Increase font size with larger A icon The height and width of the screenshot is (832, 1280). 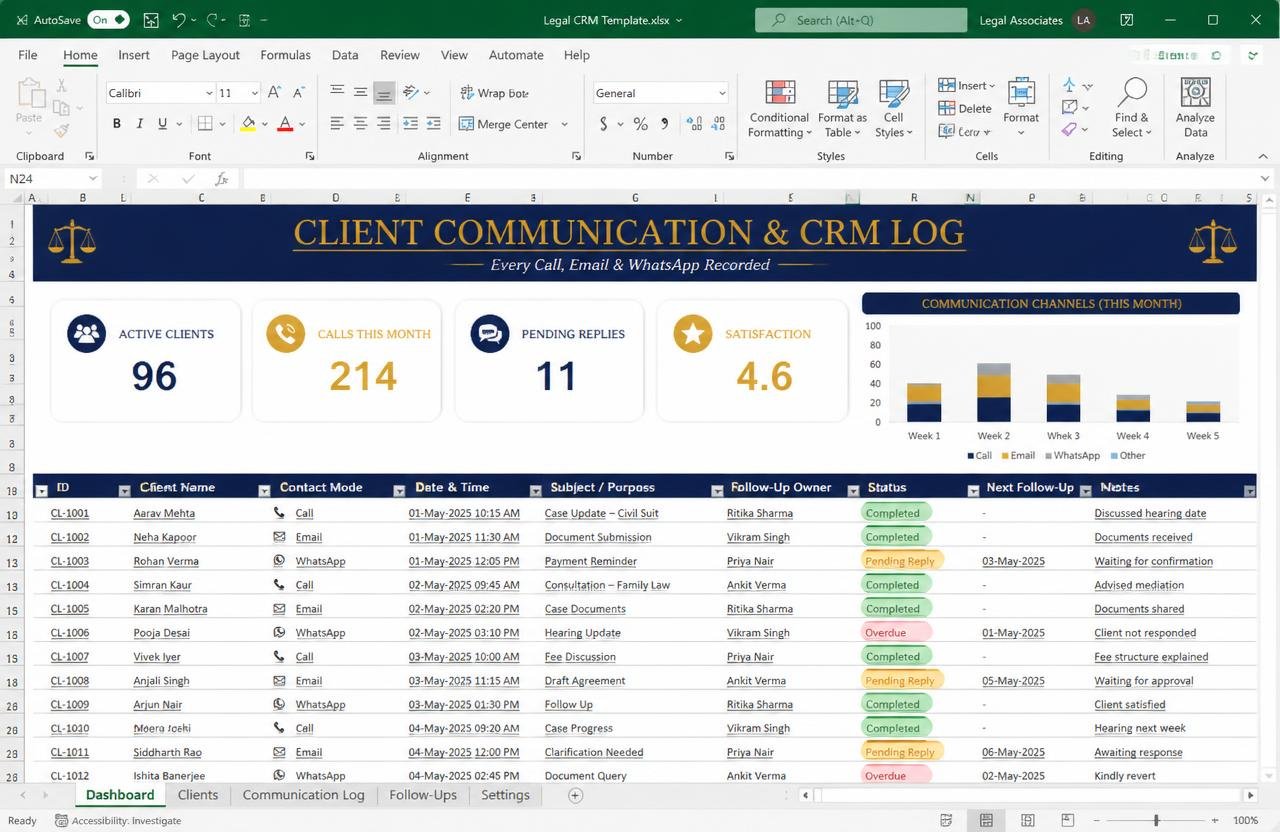point(274,93)
